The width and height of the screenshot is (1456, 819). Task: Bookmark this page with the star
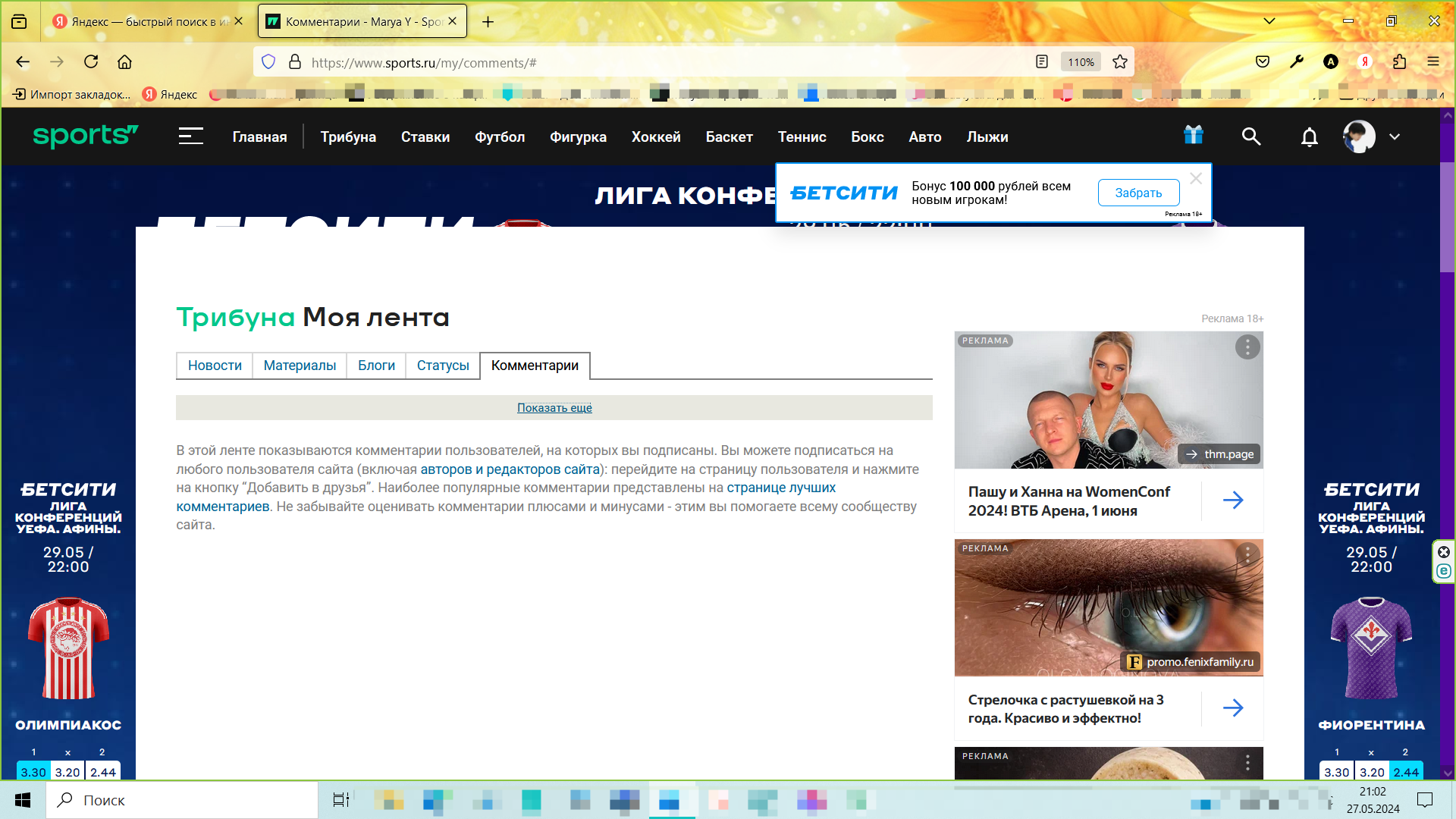tap(1120, 62)
